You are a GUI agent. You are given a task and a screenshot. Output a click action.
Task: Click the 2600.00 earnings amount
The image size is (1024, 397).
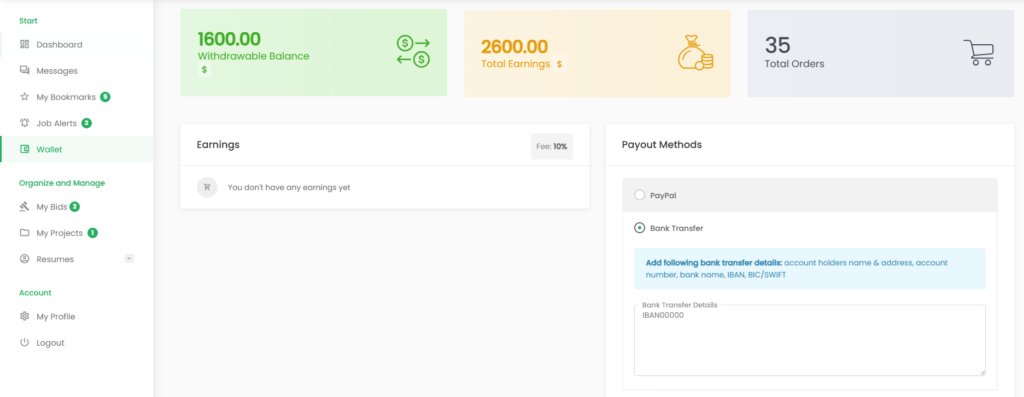pos(515,47)
